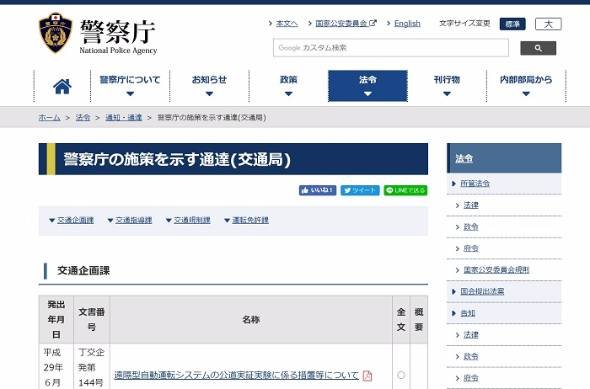Switch to the English site
The height and width of the screenshot is (389, 590).
pyautogui.click(x=407, y=23)
